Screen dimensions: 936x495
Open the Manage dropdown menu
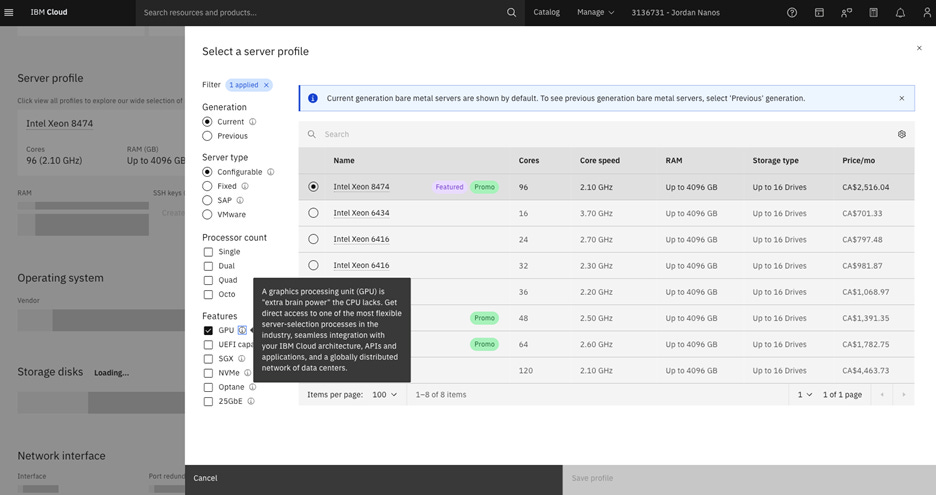pyautogui.click(x=595, y=13)
